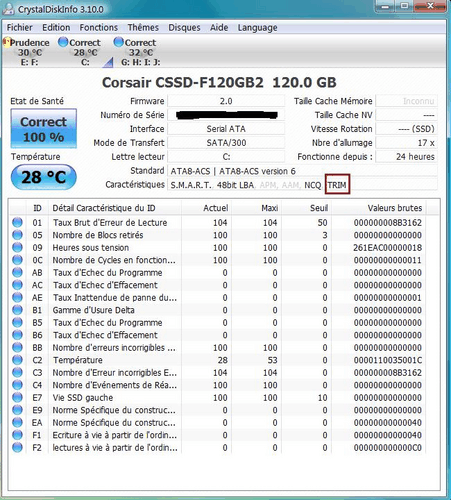
Task: Click the Standard field ATA8-ACS version 6
Action: [x=302, y=171]
